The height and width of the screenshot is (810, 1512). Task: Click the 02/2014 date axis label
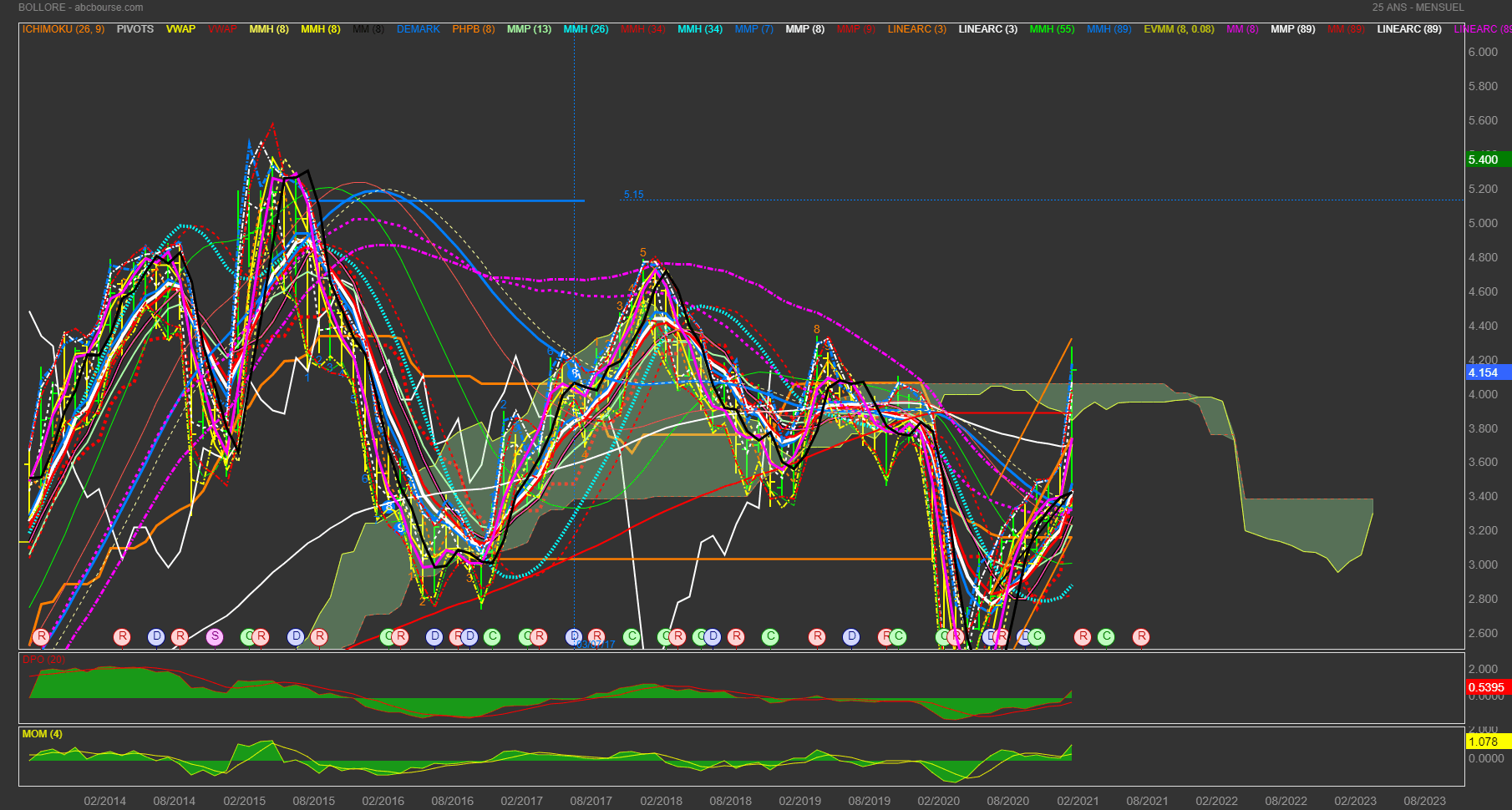tap(105, 801)
